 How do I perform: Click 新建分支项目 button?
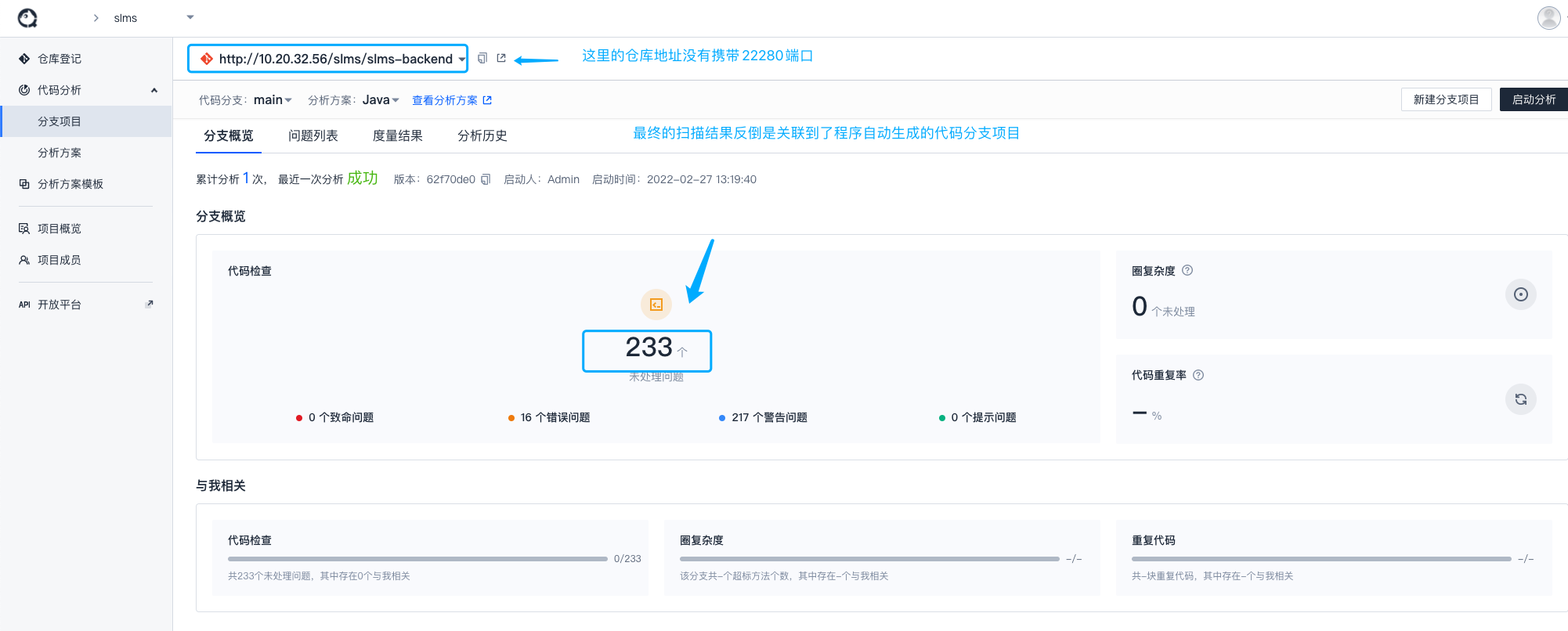[x=1446, y=99]
